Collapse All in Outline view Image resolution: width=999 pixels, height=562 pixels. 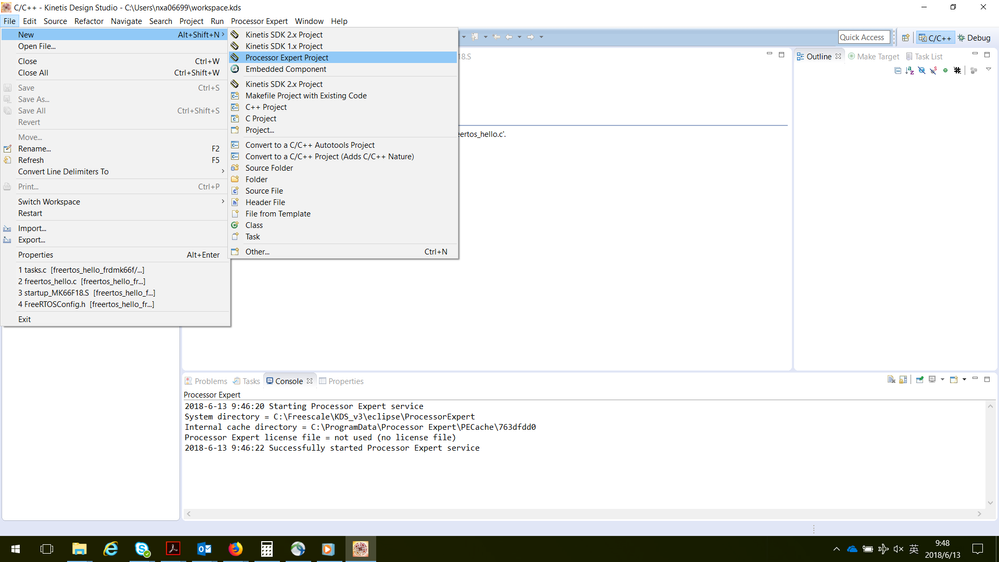coord(898,70)
